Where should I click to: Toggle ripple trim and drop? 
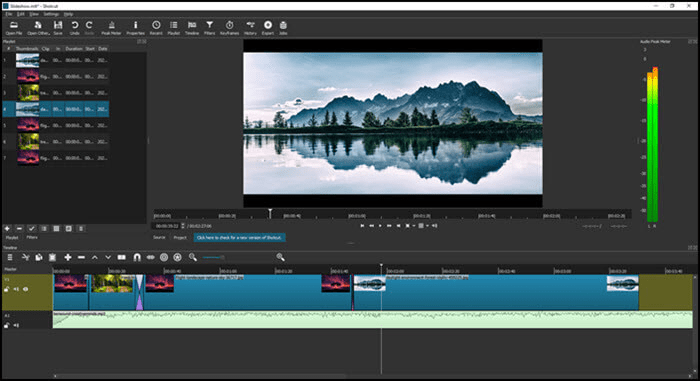click(164, 257)
